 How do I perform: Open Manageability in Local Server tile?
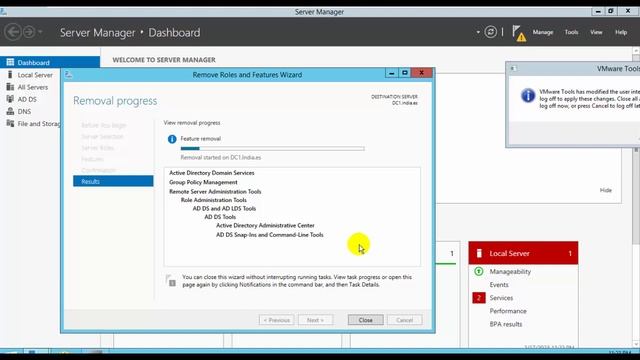click(x=510, y=271)
